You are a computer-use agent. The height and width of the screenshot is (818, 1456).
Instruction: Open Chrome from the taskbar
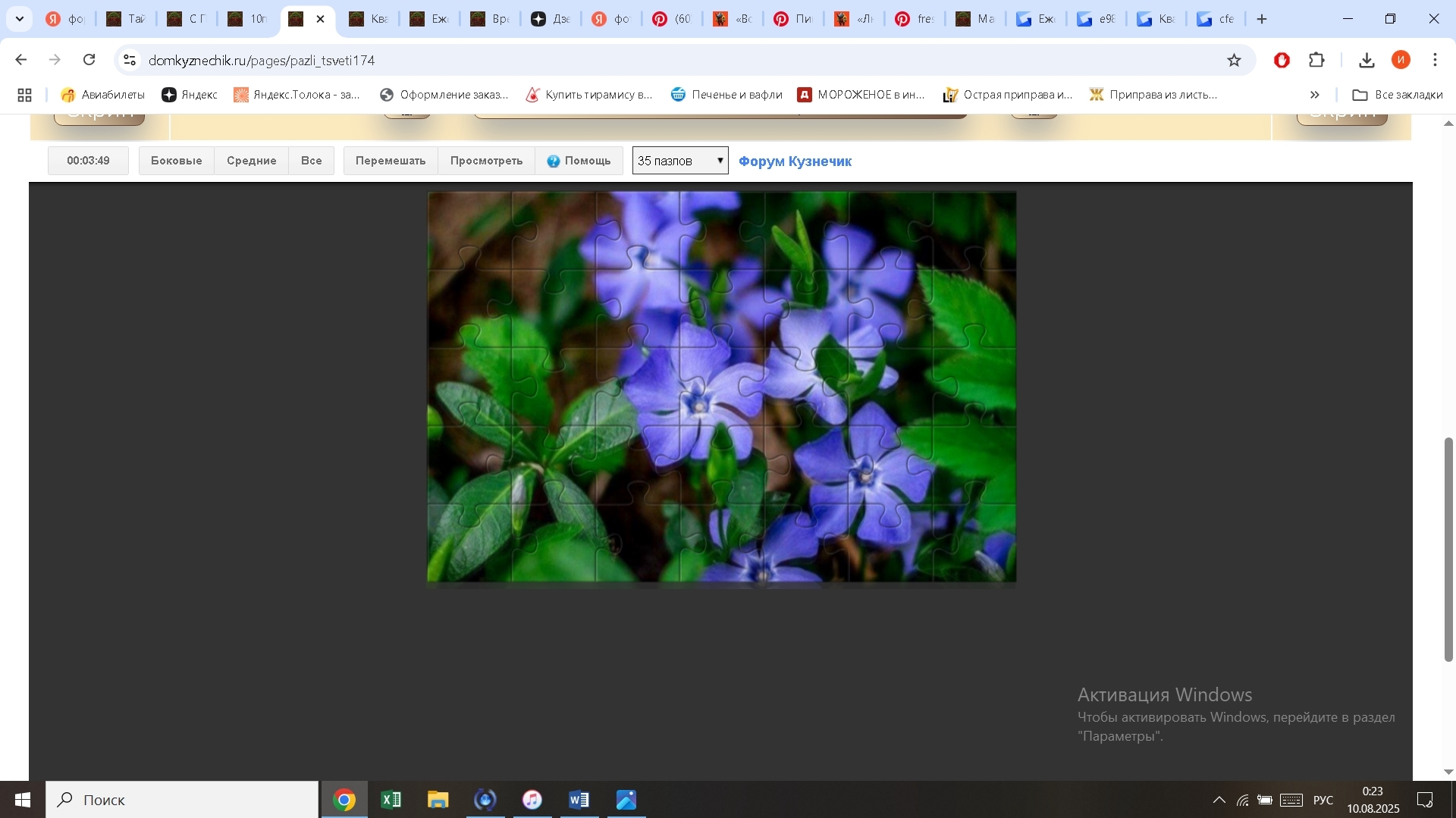pos(344,800)
